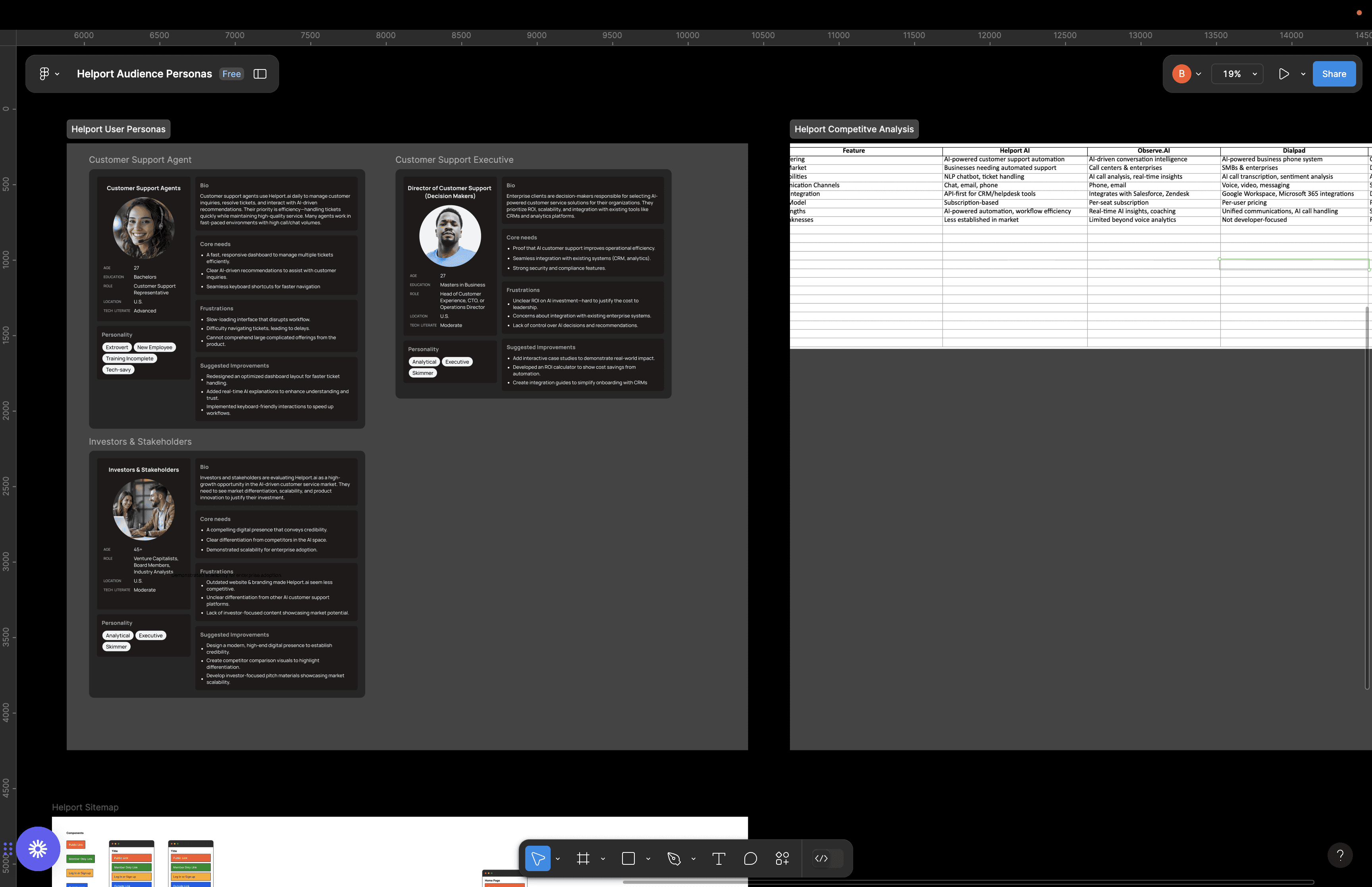
Task: Select the Move tool
Action: click(x=537, y=859)
